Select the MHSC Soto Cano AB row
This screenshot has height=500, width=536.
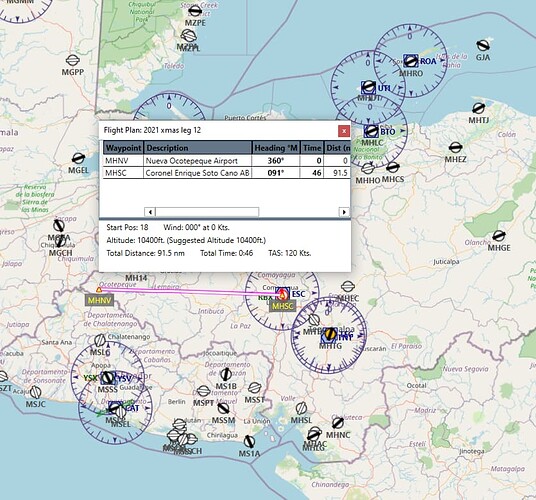pyautogui.click(x=227, y=173)
